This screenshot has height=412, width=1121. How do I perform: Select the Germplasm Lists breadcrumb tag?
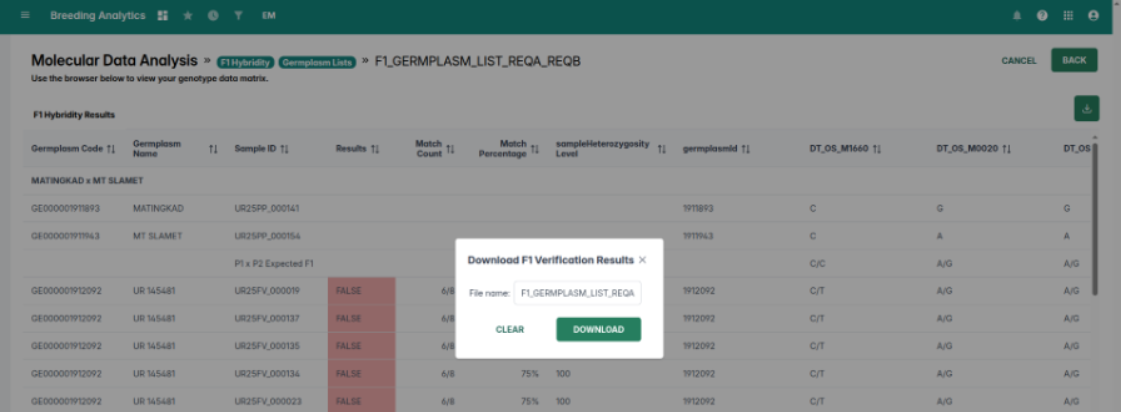tap(317, 62)
